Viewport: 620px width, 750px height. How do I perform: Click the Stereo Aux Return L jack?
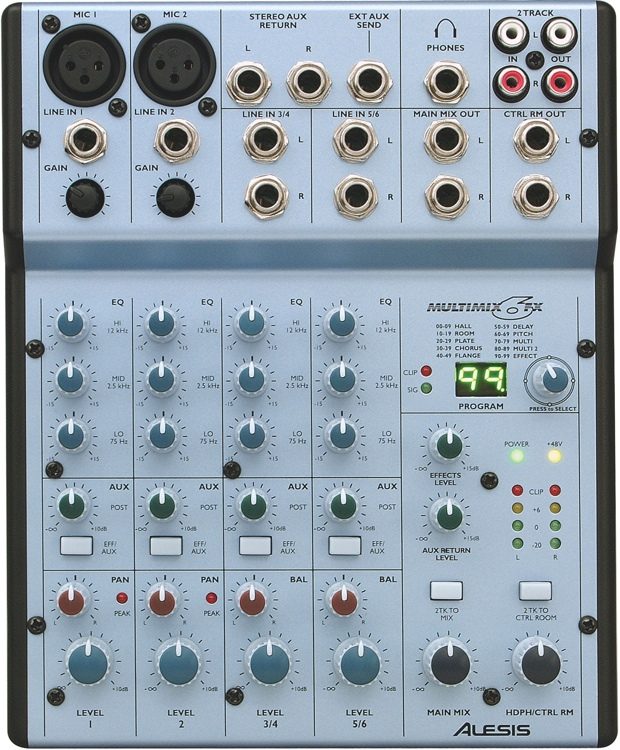click(x=249, y=81)
